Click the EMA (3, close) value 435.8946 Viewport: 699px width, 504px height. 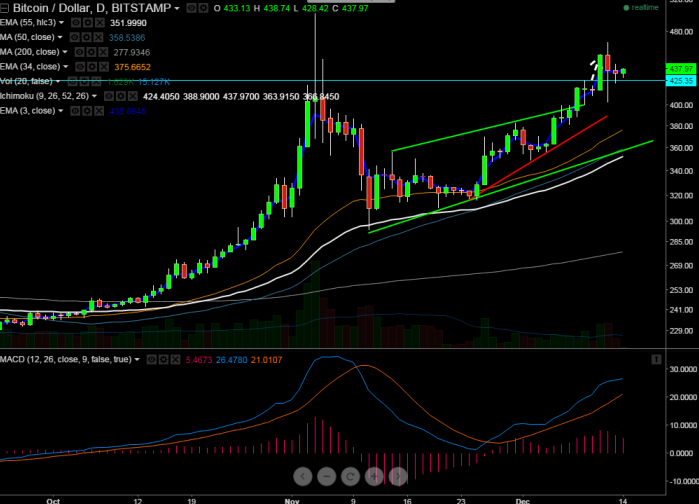(x=127, y=111)
